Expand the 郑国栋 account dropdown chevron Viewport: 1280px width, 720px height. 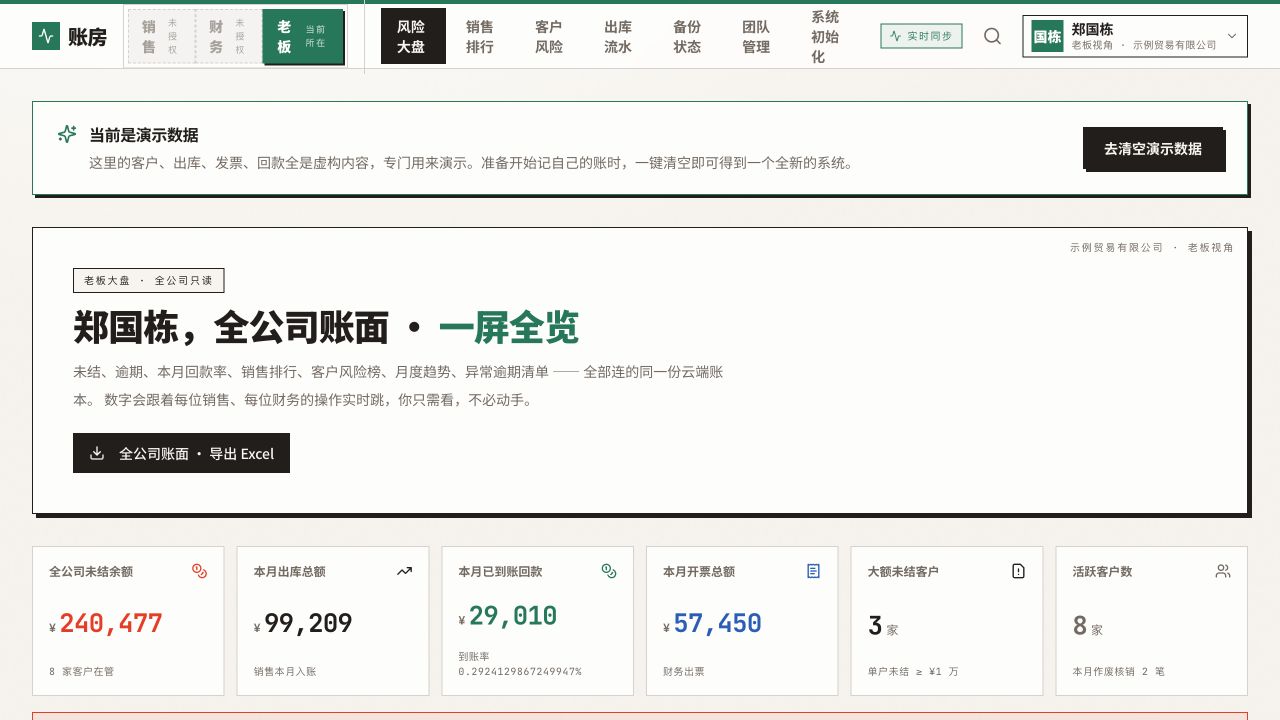pyautogui.click(x=1232, y=36)
